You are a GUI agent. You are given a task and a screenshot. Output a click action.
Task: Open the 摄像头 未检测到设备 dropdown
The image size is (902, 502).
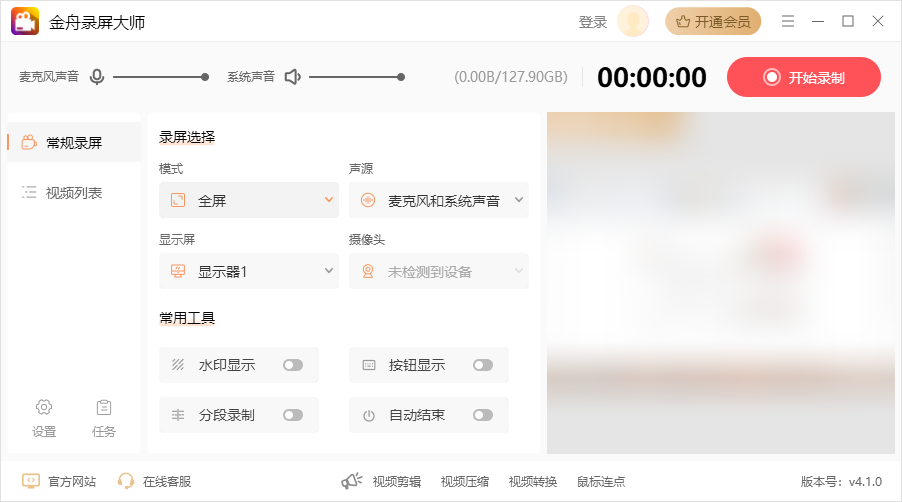click(438, 271)
